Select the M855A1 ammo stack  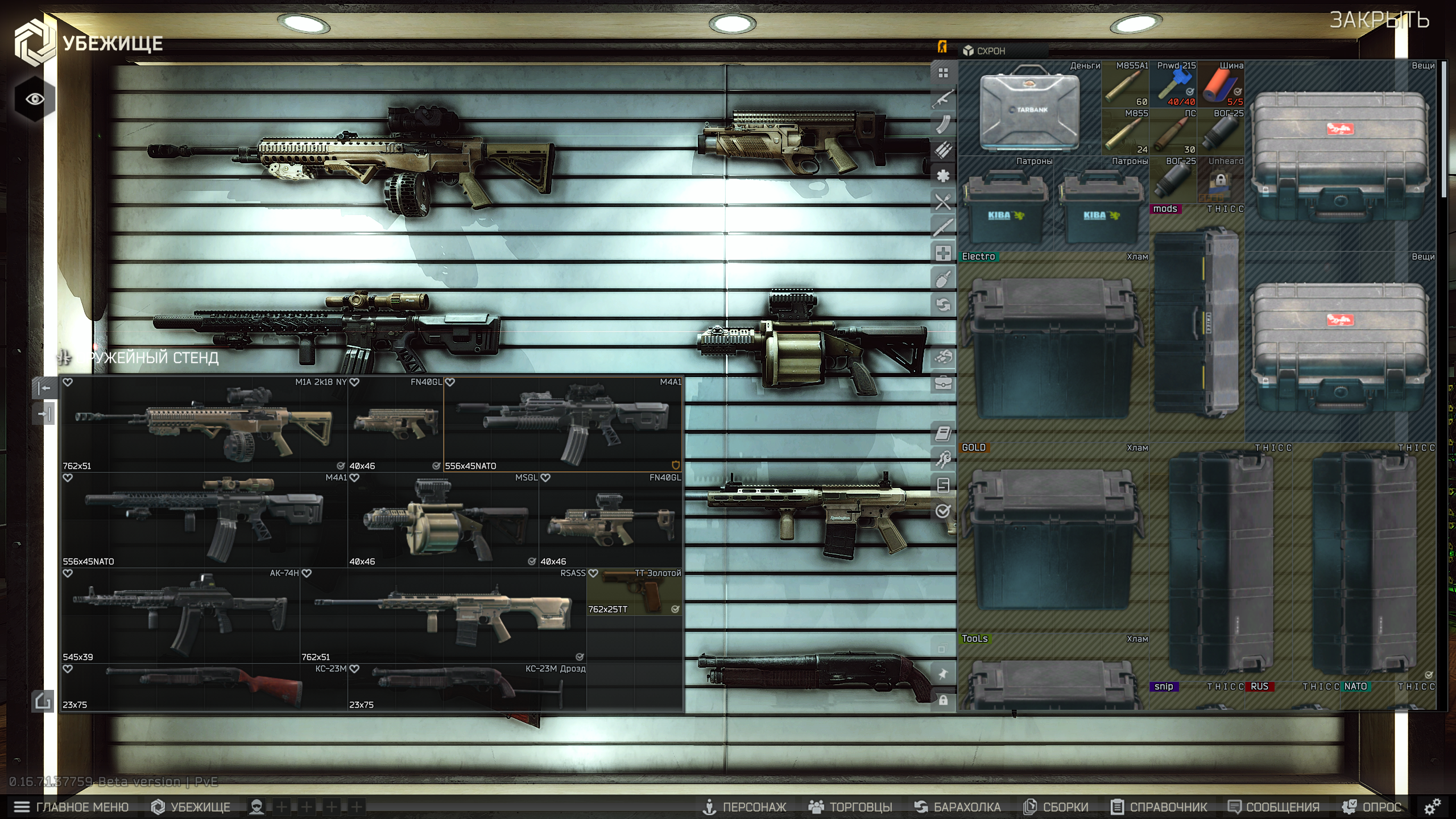click(1126, 84)
